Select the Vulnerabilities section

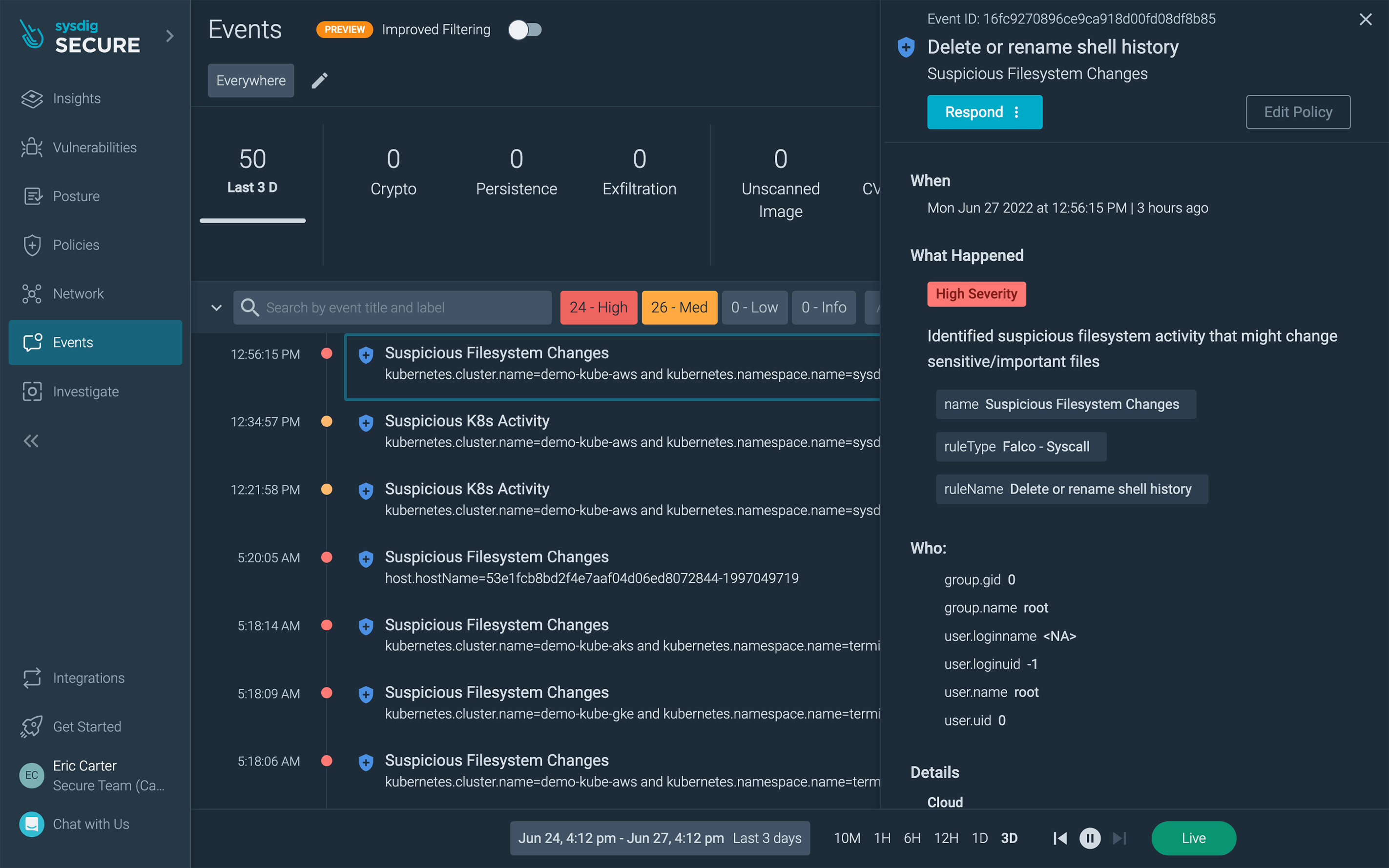94,147
